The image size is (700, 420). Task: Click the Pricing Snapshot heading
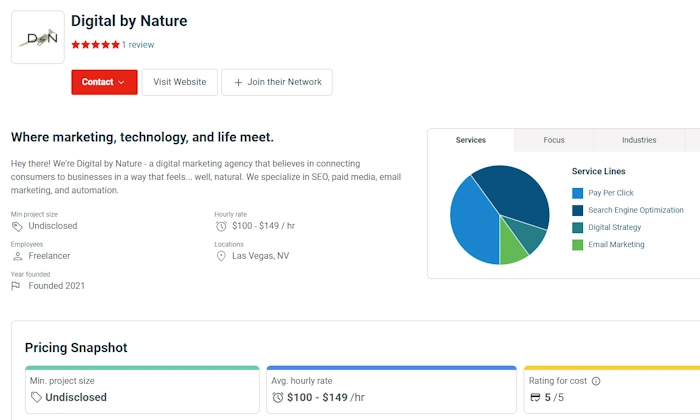76,348
